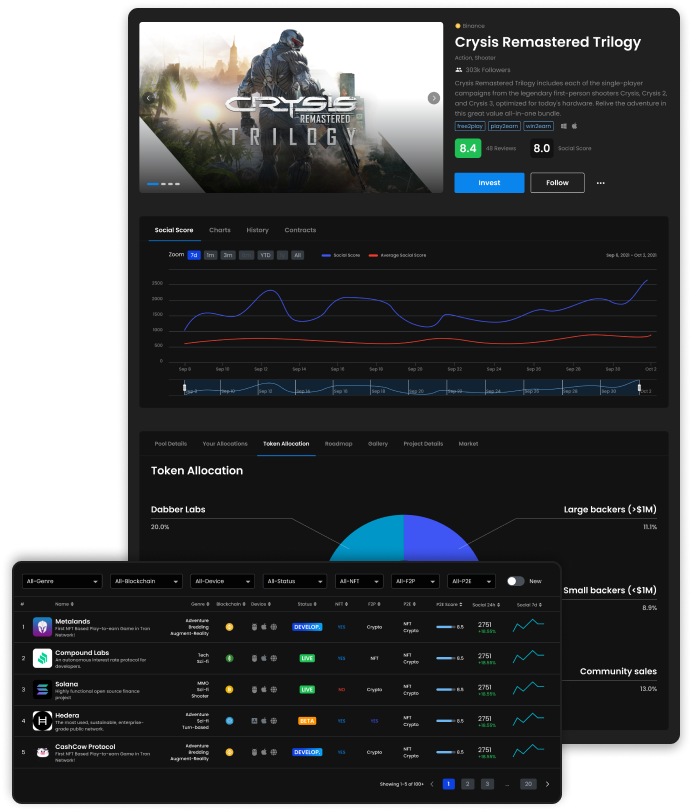The width and height of the screenshot is (692, 812).
Task: Select the 7d zoom range
Action: (194, 255)
